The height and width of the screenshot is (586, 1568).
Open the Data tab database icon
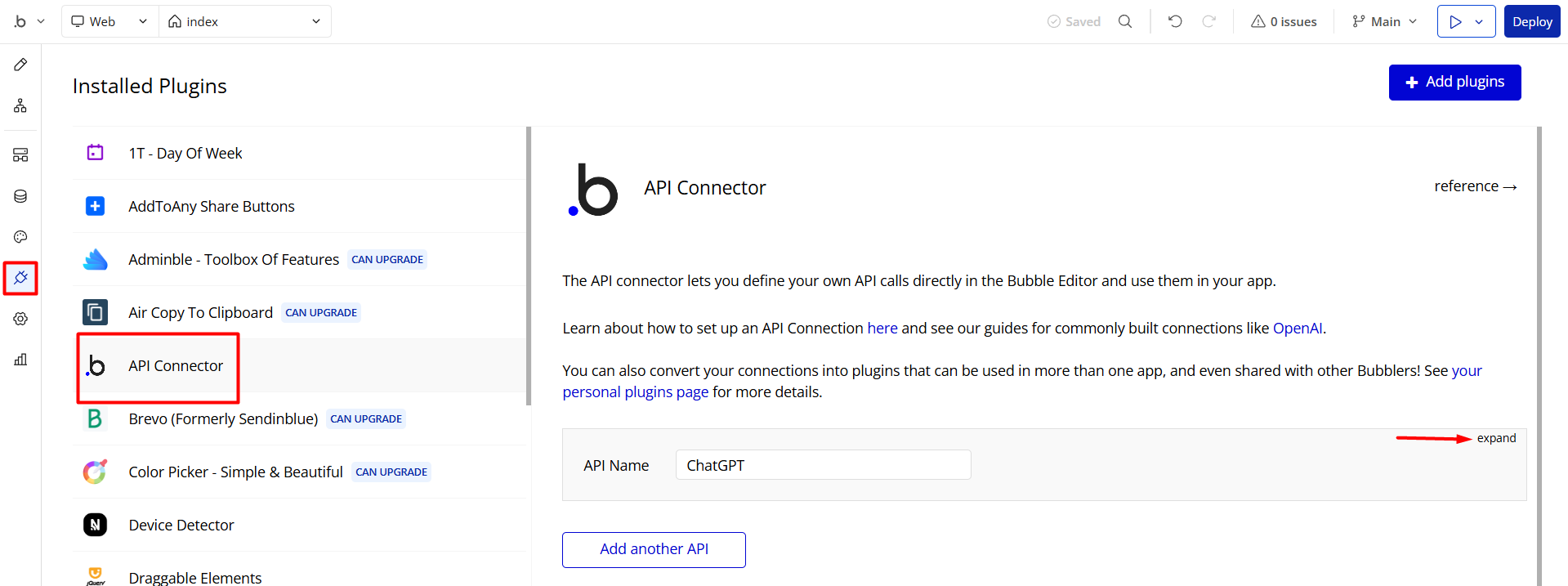(20, 196)
